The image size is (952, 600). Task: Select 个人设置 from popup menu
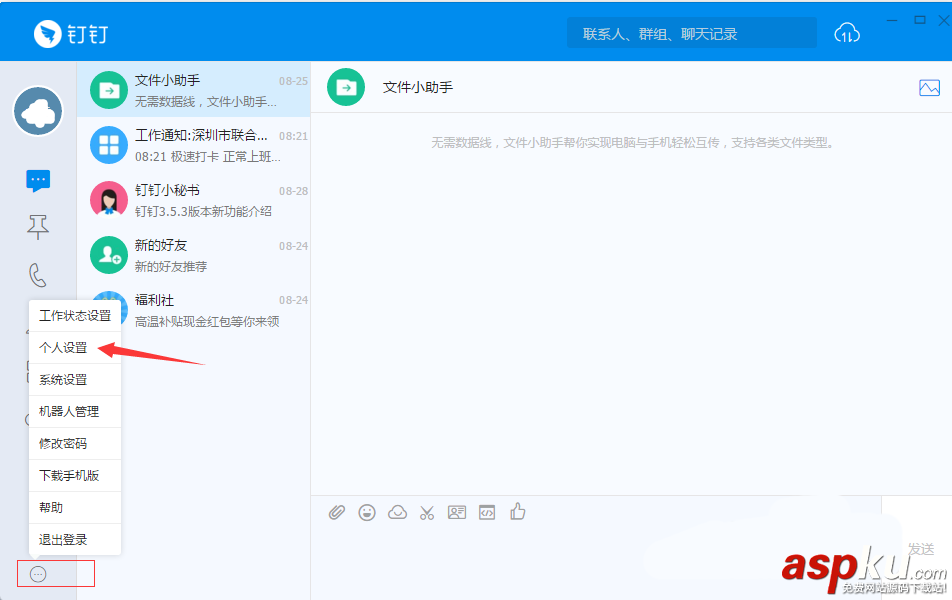point(75,348)
